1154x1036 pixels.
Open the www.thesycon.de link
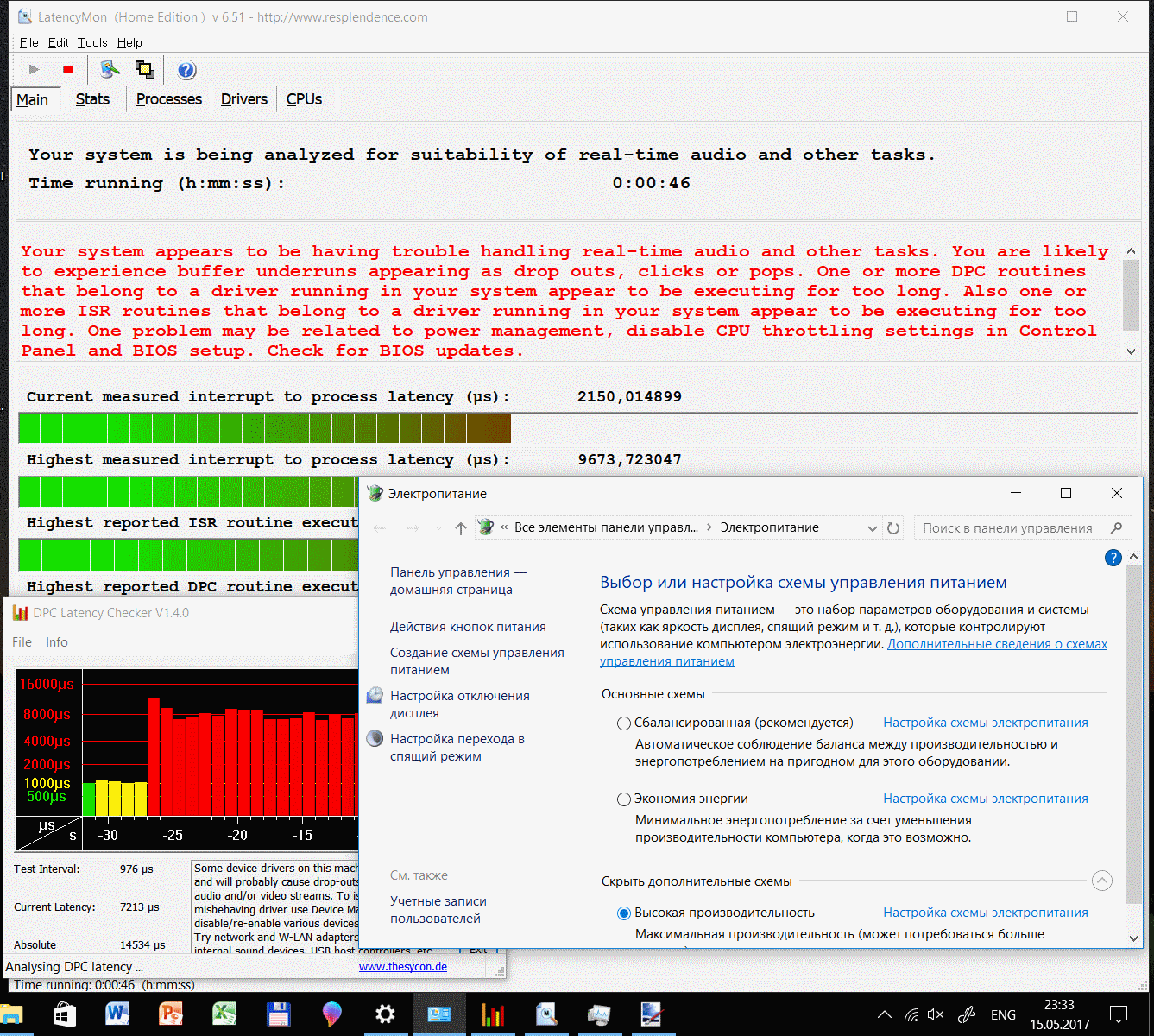tap(403, 967)
